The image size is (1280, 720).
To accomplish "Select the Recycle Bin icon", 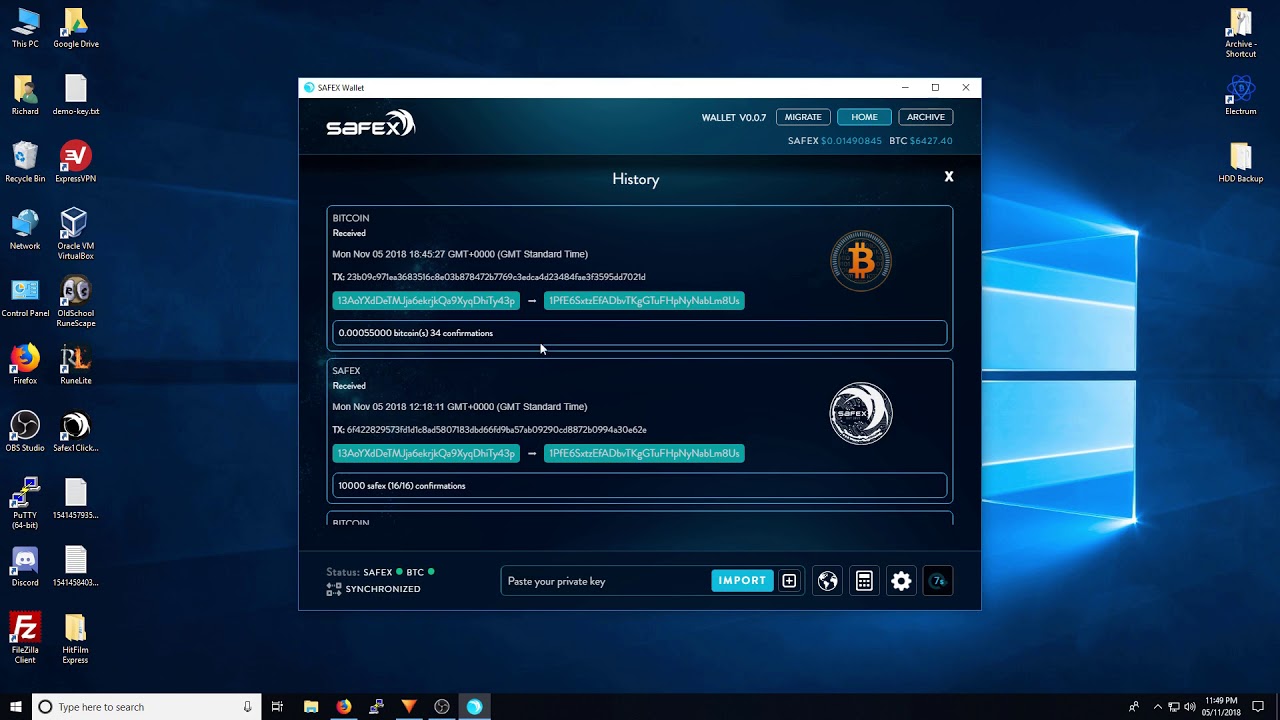I will tap(25, 162).
